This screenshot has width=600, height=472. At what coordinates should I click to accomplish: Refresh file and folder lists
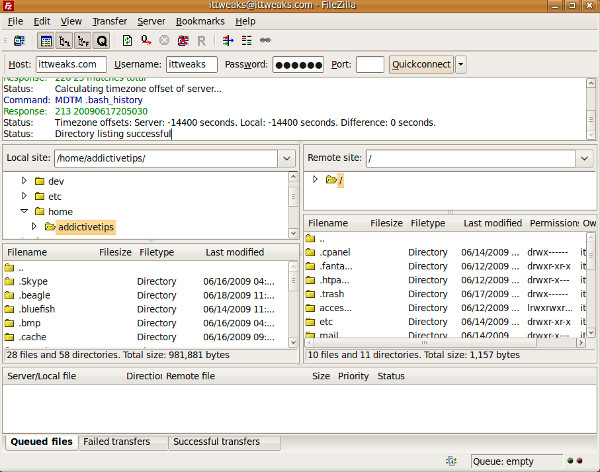127,41
